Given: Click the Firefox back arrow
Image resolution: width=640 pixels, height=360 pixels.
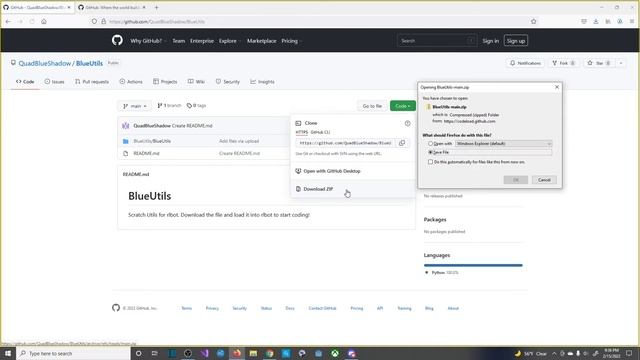Looking at the screenshot, I should click(x=8, y=21).
